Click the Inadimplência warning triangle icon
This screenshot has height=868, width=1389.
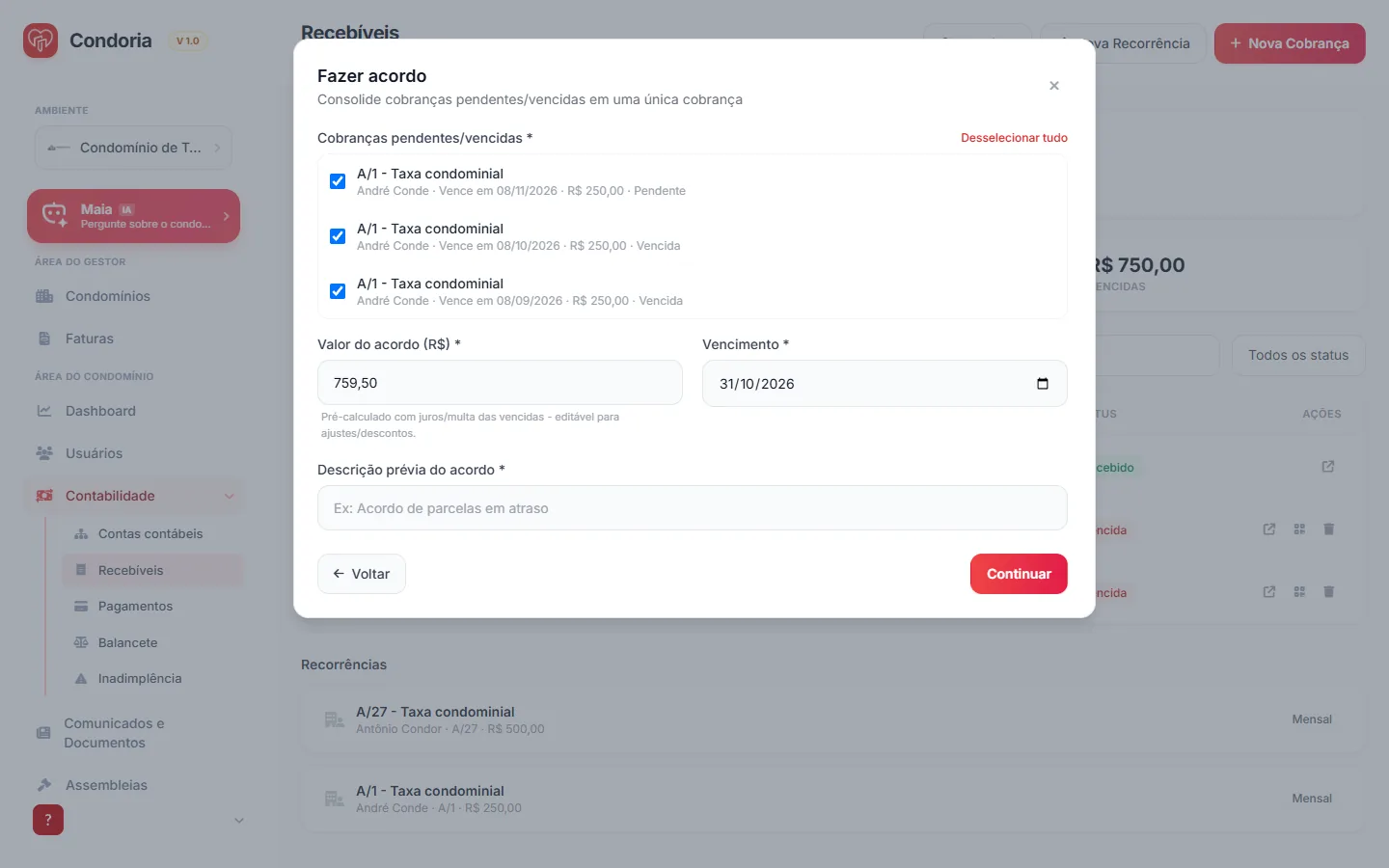(81, 679)
